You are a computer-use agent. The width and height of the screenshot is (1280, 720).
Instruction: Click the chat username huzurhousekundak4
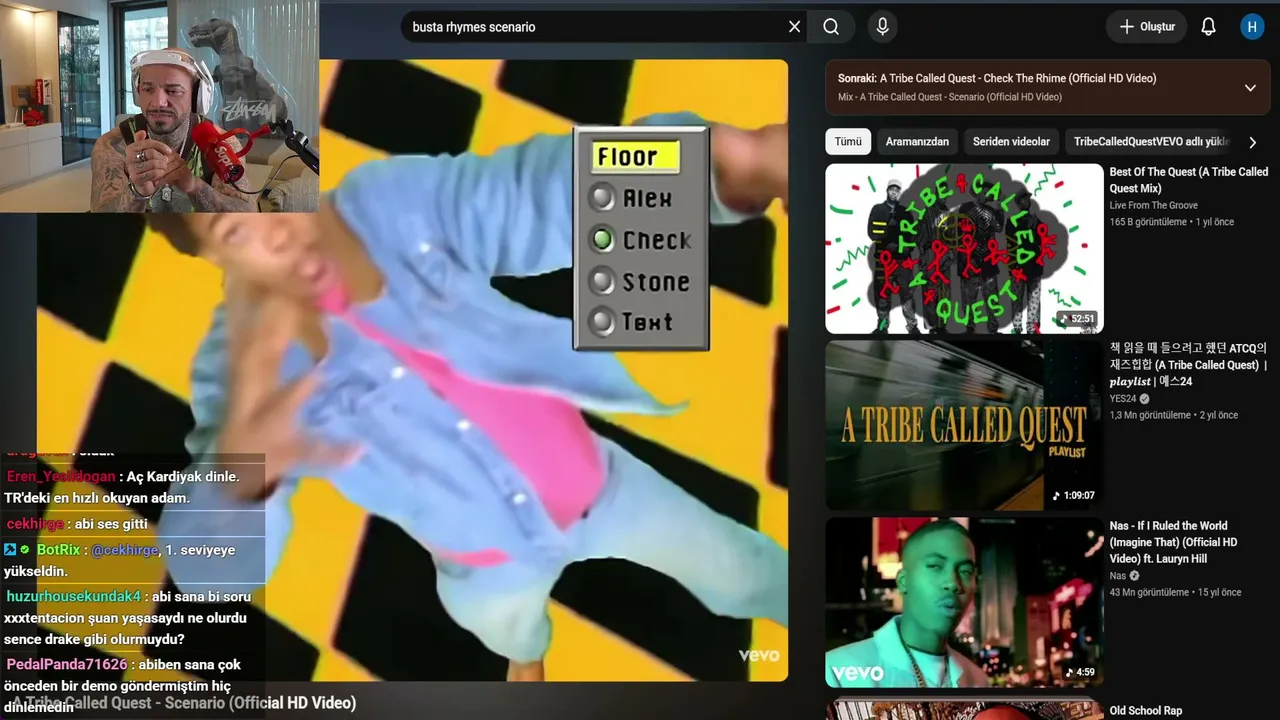coord(74,597)
